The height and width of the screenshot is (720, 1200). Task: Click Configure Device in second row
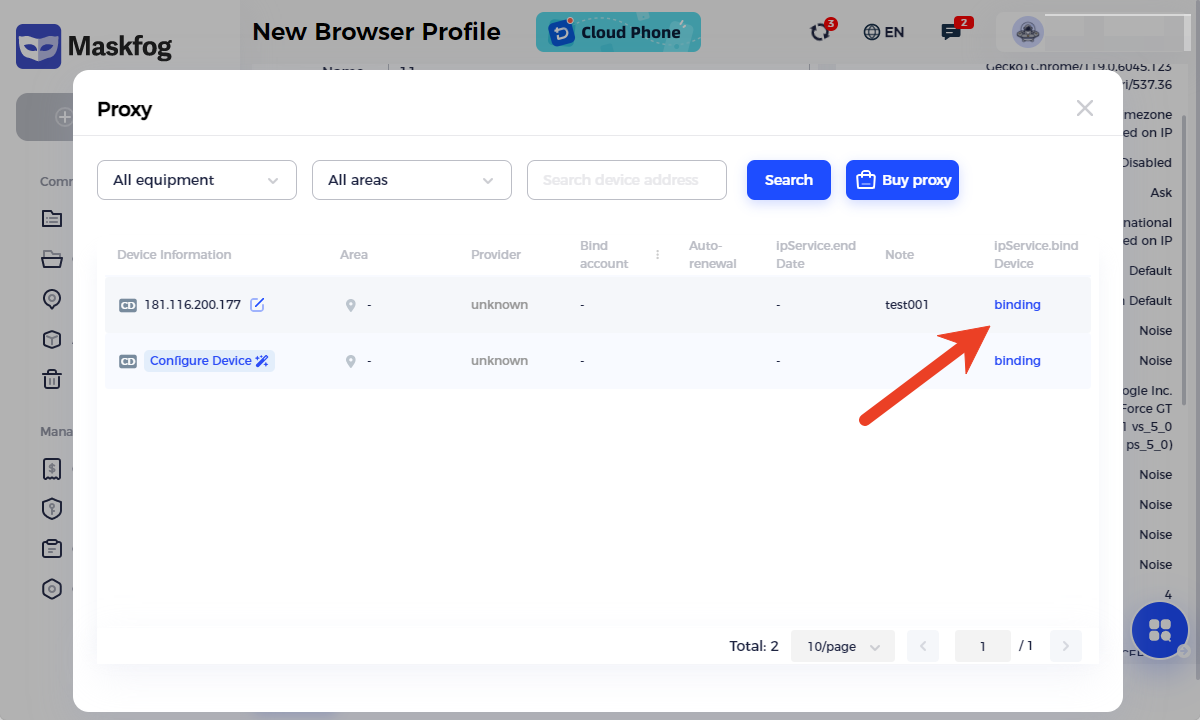pos(209,361)
